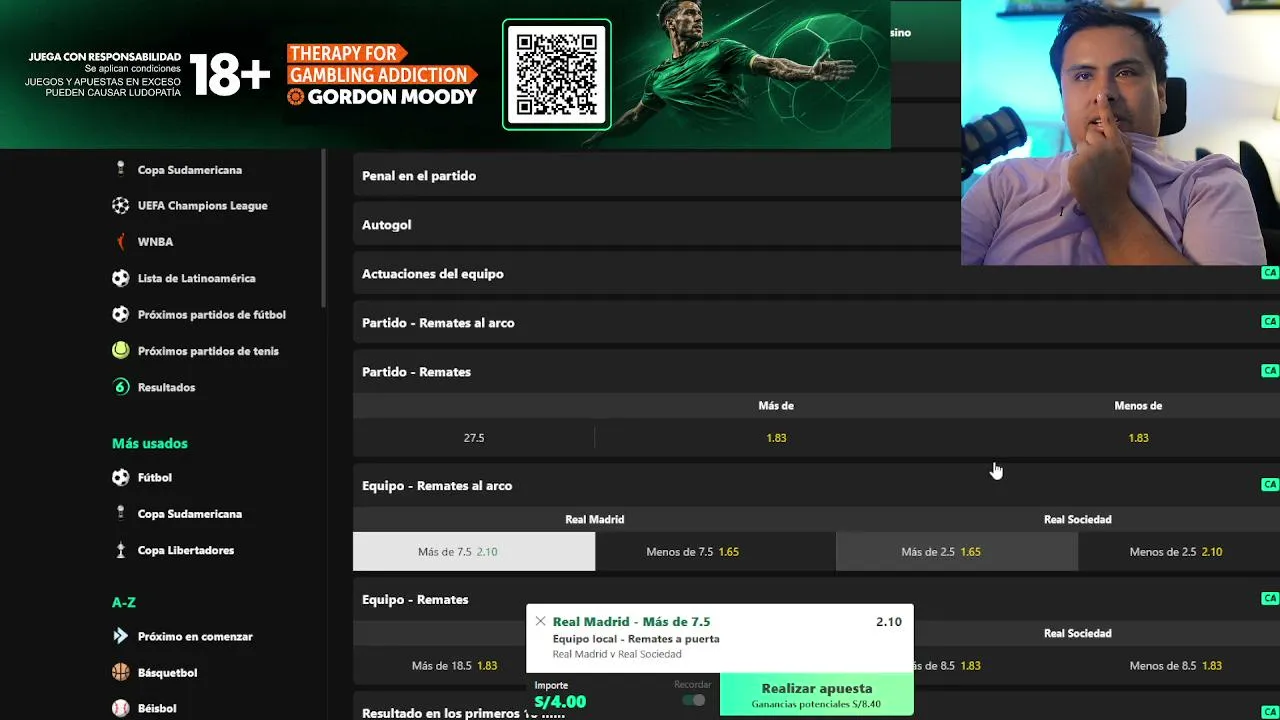Click the trophy icon beside UEFA Champions League's upper neighbor Copa Sudamericana in the top list
Viewport: 1280px width, 720px height.
pyautogui.click(x=121, y=169)
